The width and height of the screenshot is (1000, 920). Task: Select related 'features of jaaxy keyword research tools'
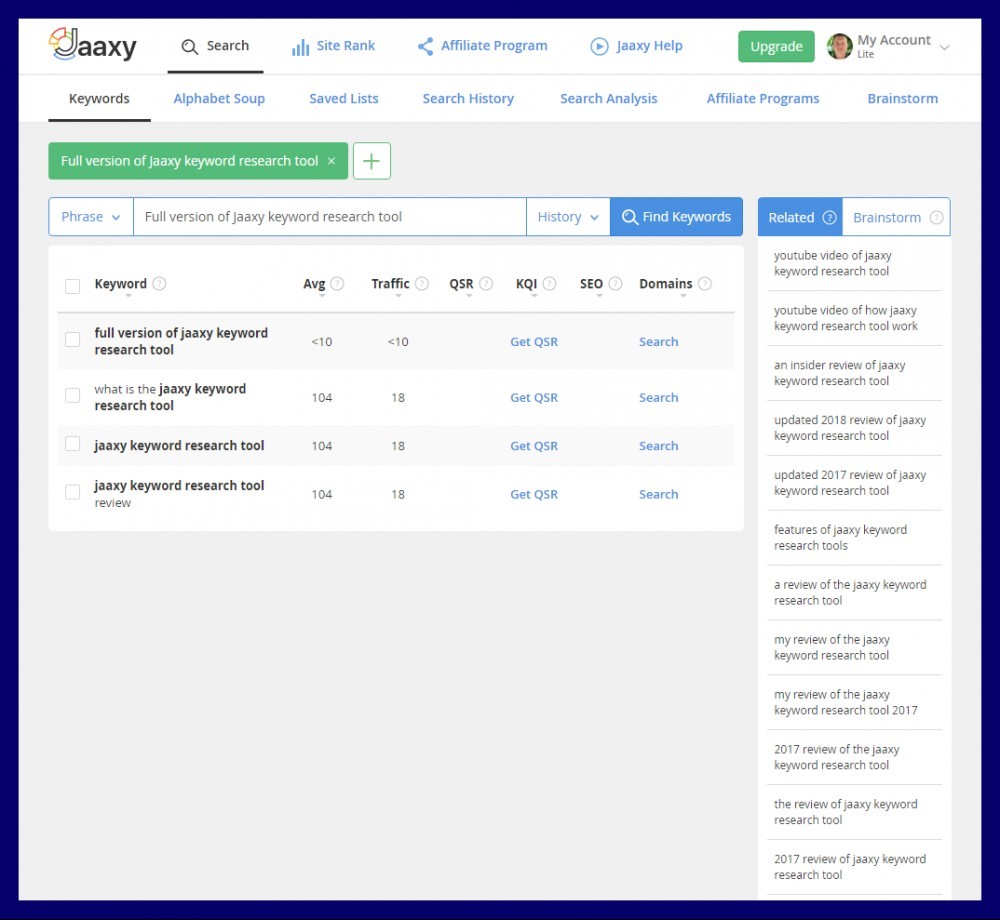click(854, 537)
